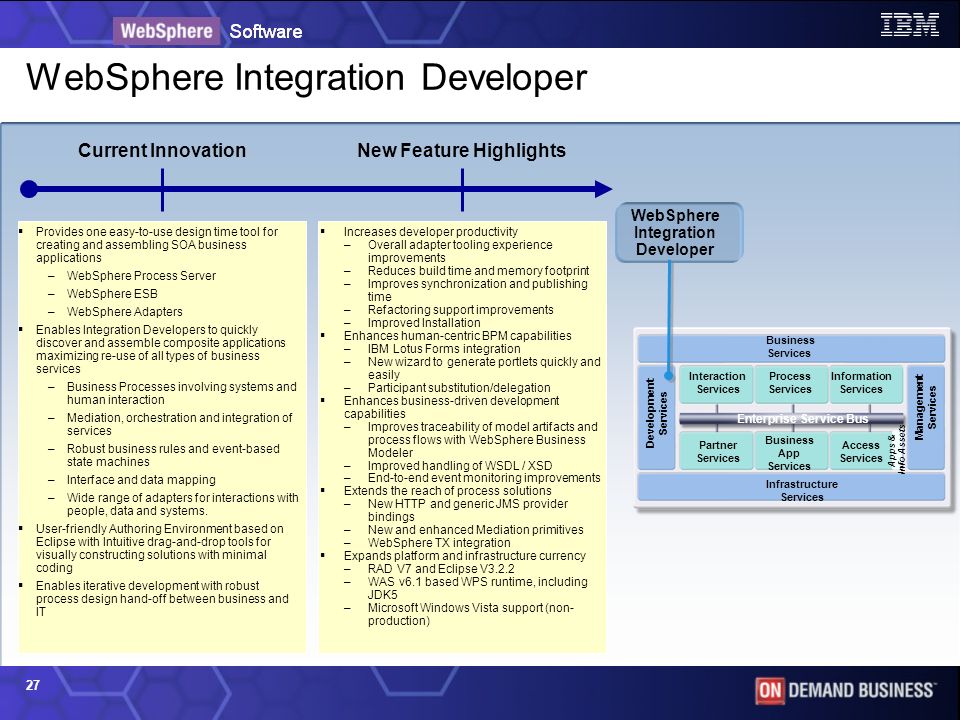Click 'Provides one easy-to-use design time tool' bullet
The height and width of the screenshot is (720, 960).
pyautogui.click(x=157, y=245)
